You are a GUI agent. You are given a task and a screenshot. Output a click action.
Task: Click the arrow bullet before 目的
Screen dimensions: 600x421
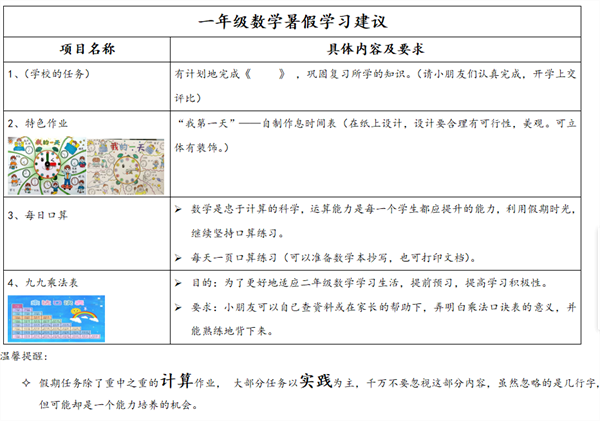[178, 283]
